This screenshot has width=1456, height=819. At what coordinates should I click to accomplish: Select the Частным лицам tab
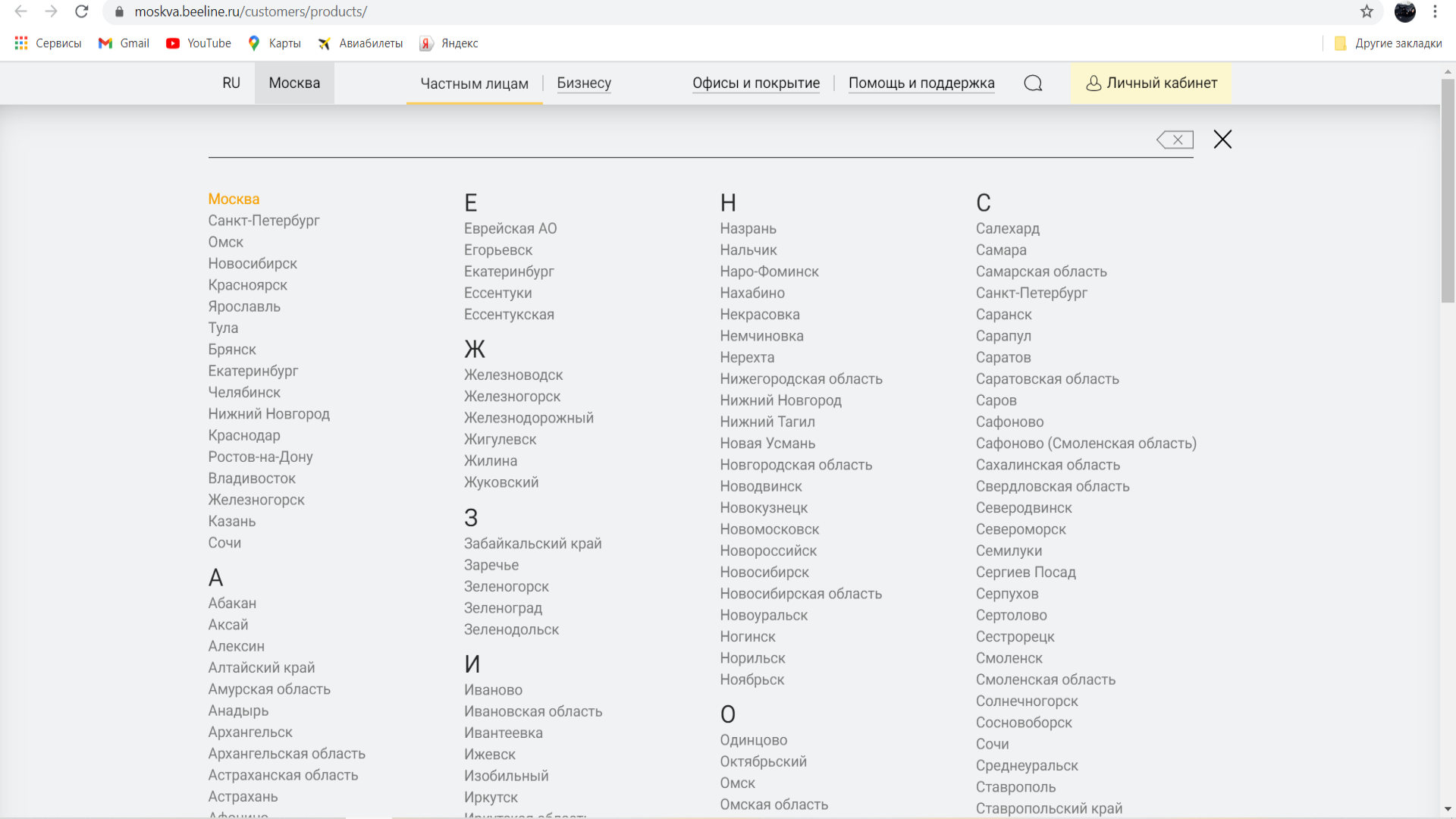point(475,83)
